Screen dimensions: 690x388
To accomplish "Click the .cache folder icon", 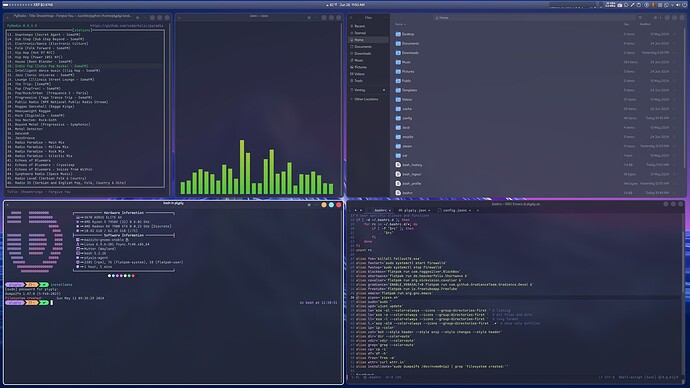I will coord(398,109).
